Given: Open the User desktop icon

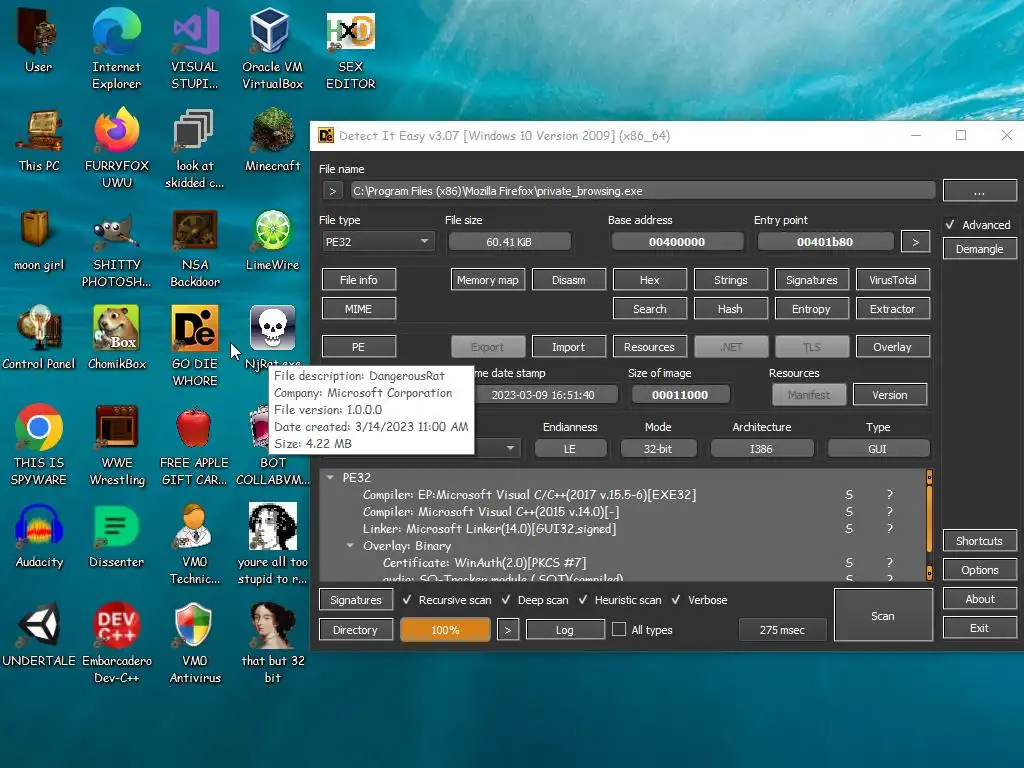Looking at the screenshot, I should coord(39,40).
